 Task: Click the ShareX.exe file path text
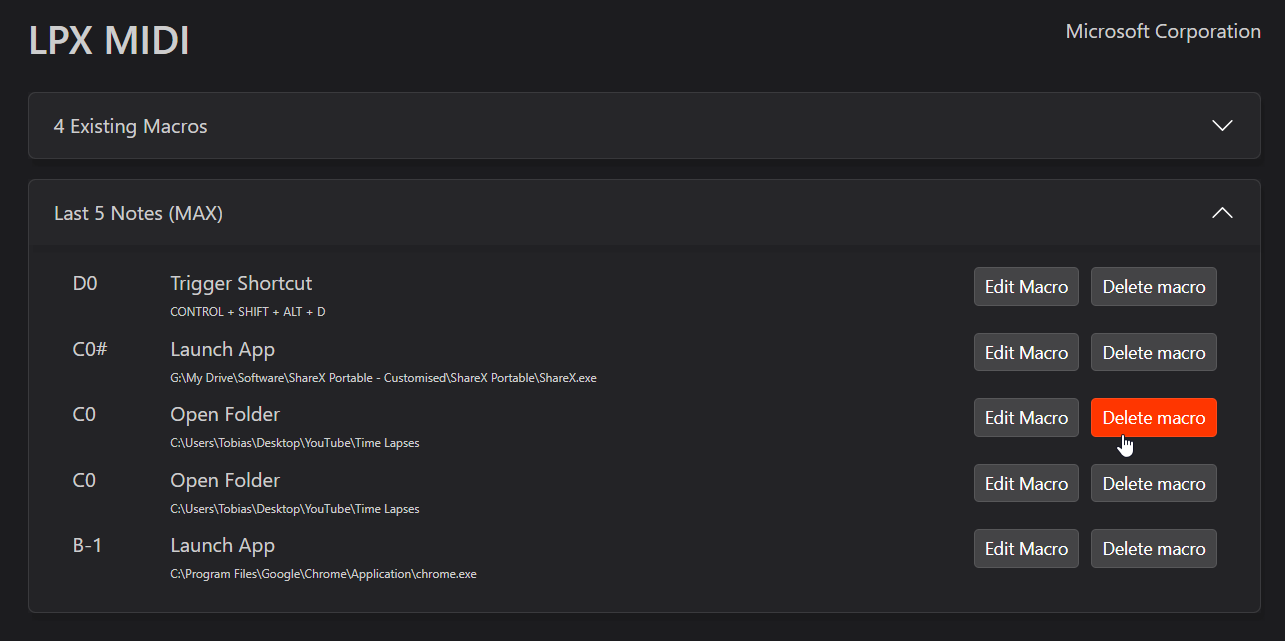(x=383, y=378)
